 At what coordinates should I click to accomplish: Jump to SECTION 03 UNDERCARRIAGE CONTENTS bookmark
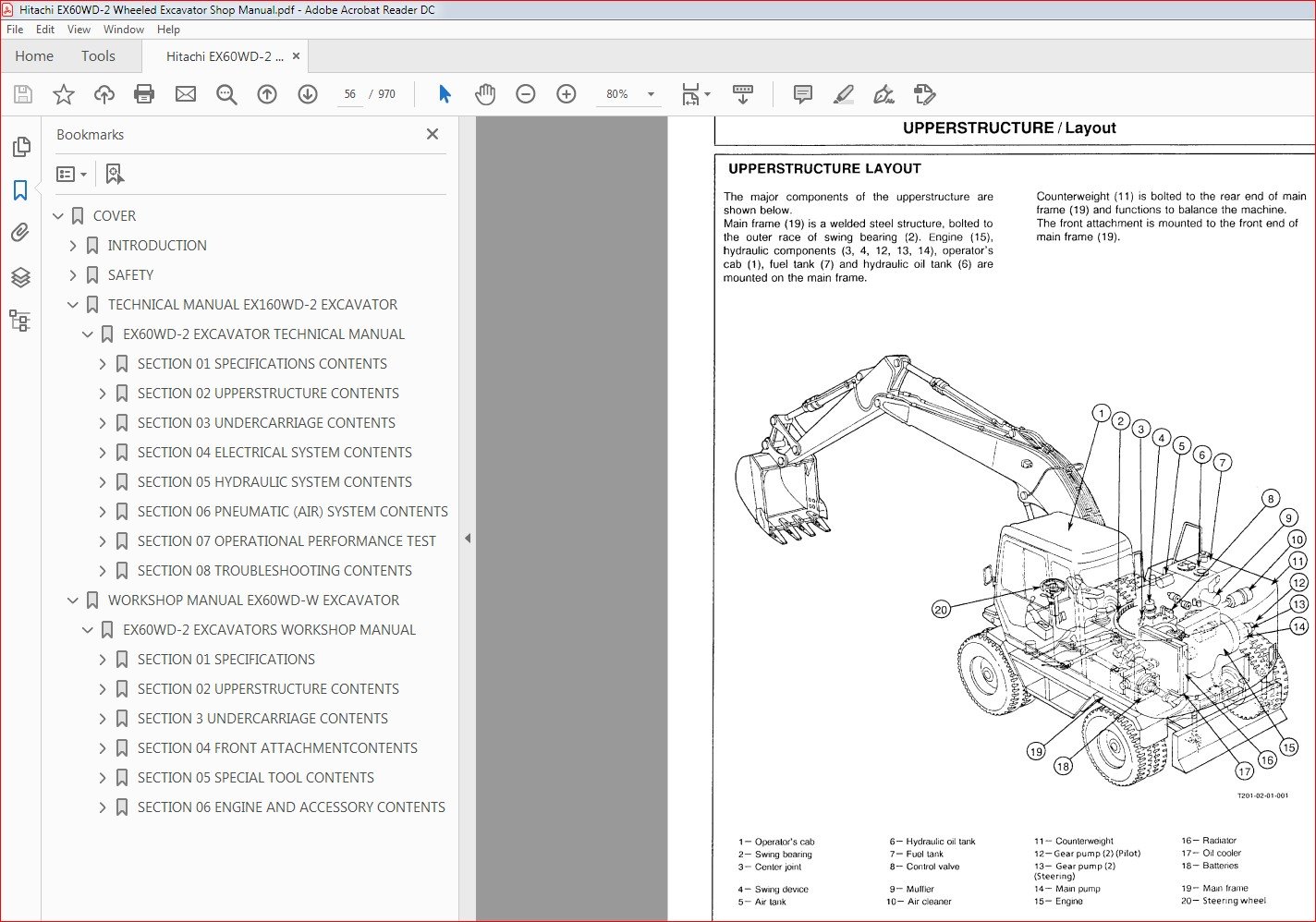[266, 423]
